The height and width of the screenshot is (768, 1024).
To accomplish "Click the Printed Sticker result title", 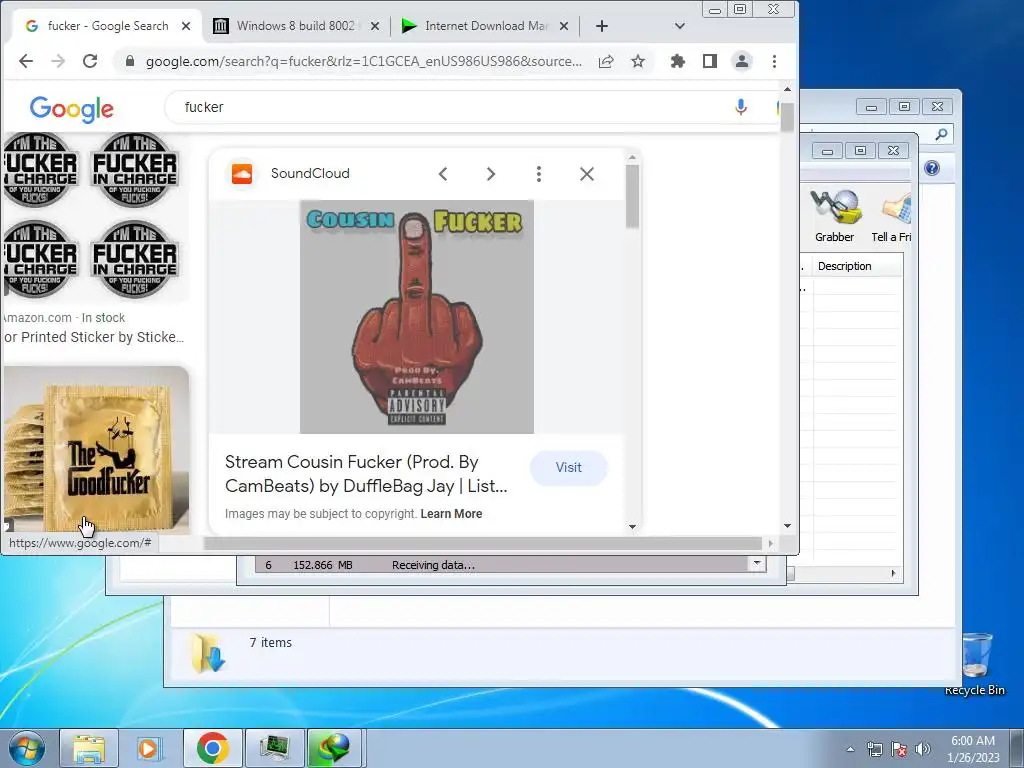I will 93,338.
